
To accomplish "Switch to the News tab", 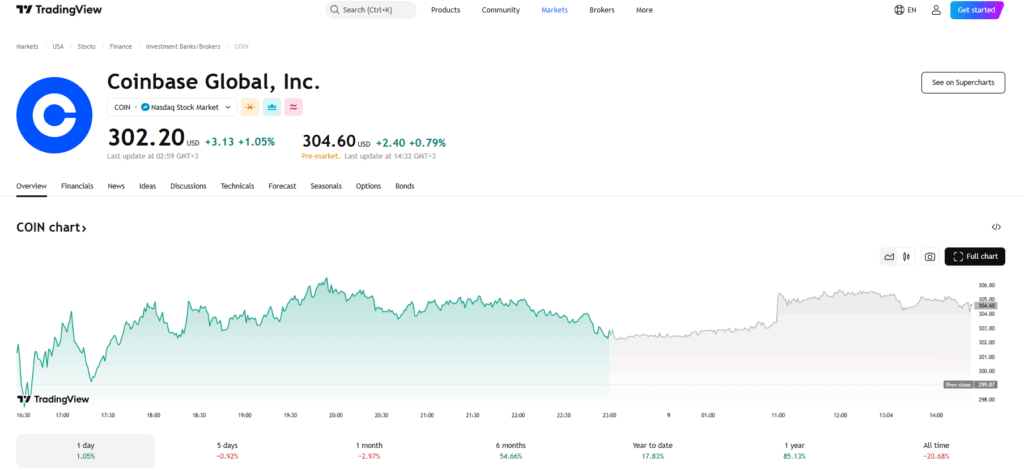I will coord(116,186).
